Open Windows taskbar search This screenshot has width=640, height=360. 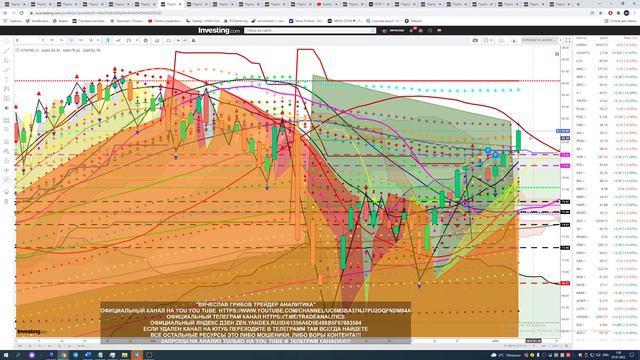pyautogui.click(x=18, y=355)
